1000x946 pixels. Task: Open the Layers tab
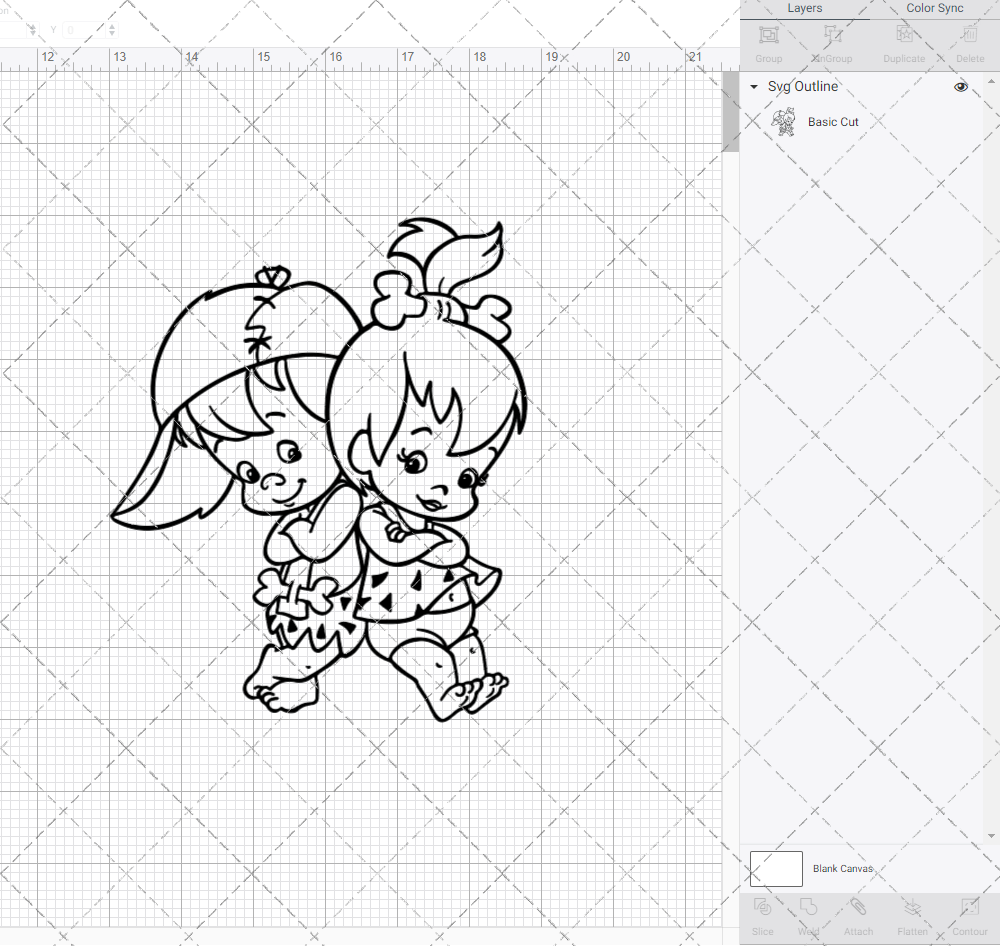(x=804, y=8)
